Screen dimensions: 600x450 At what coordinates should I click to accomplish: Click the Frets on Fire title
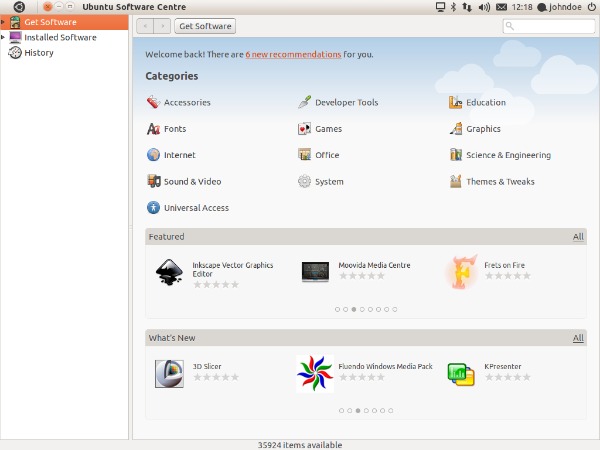click(504, 265)
